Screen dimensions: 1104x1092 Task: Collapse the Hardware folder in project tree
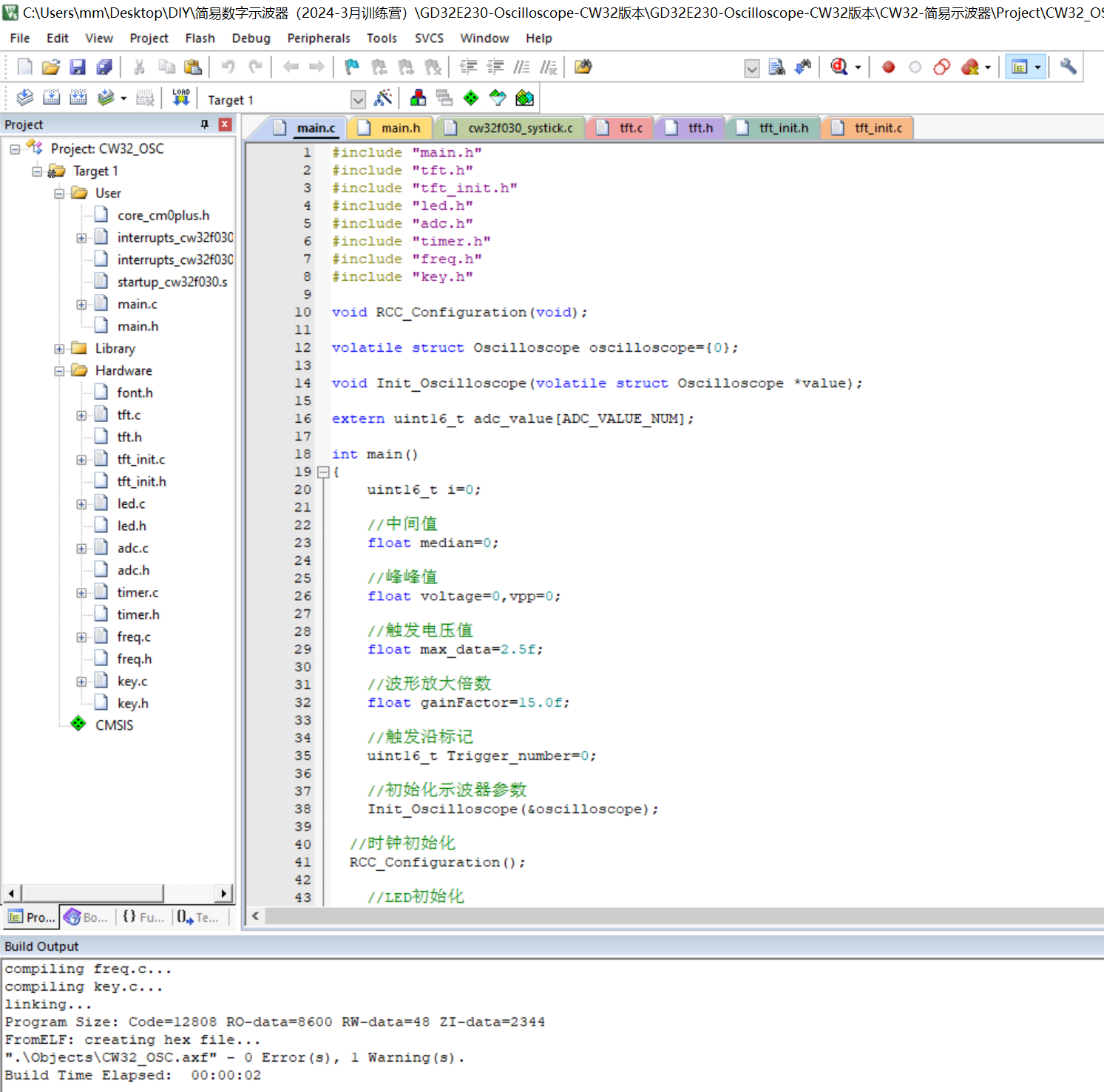[x=59, y=371]
